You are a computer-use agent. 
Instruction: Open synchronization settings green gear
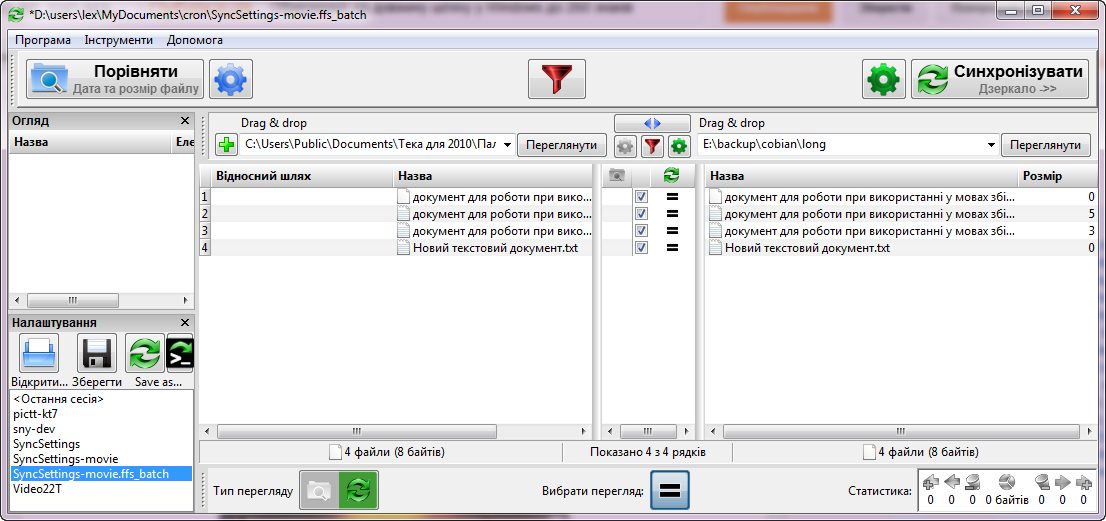tap(883, 79)
